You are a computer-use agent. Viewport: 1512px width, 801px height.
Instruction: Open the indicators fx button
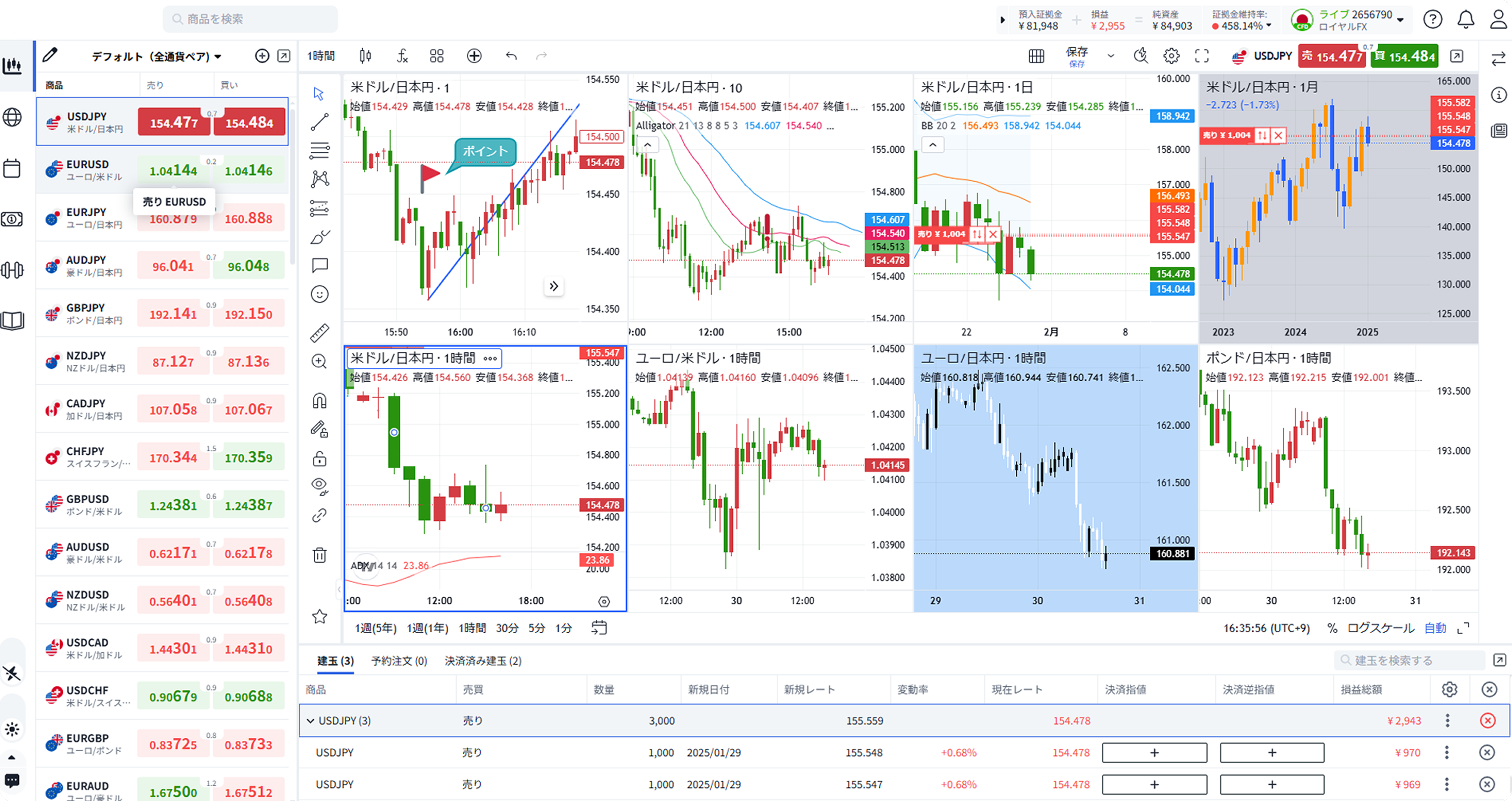click(402, 56)
